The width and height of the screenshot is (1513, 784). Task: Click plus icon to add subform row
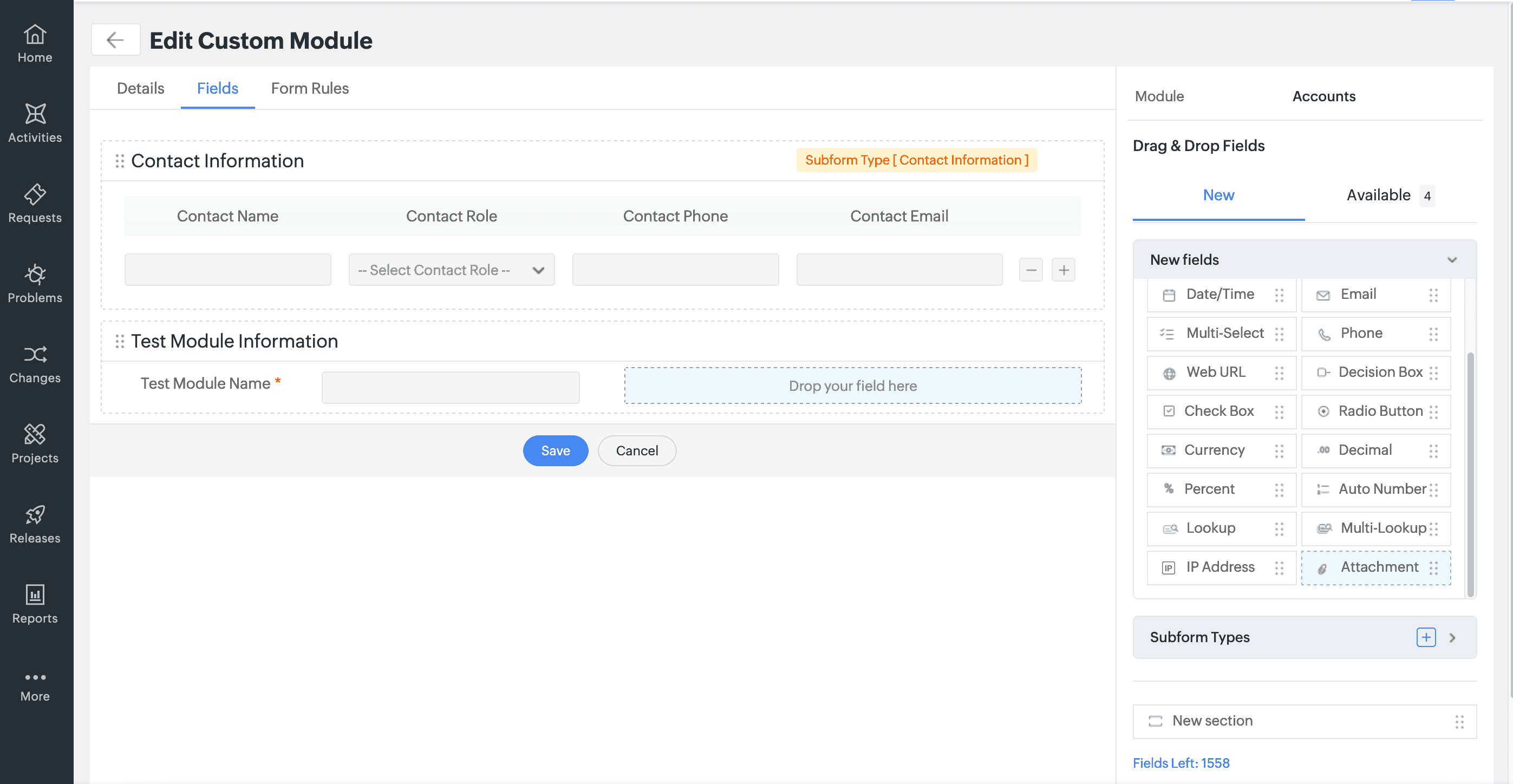coord(1063,270)
